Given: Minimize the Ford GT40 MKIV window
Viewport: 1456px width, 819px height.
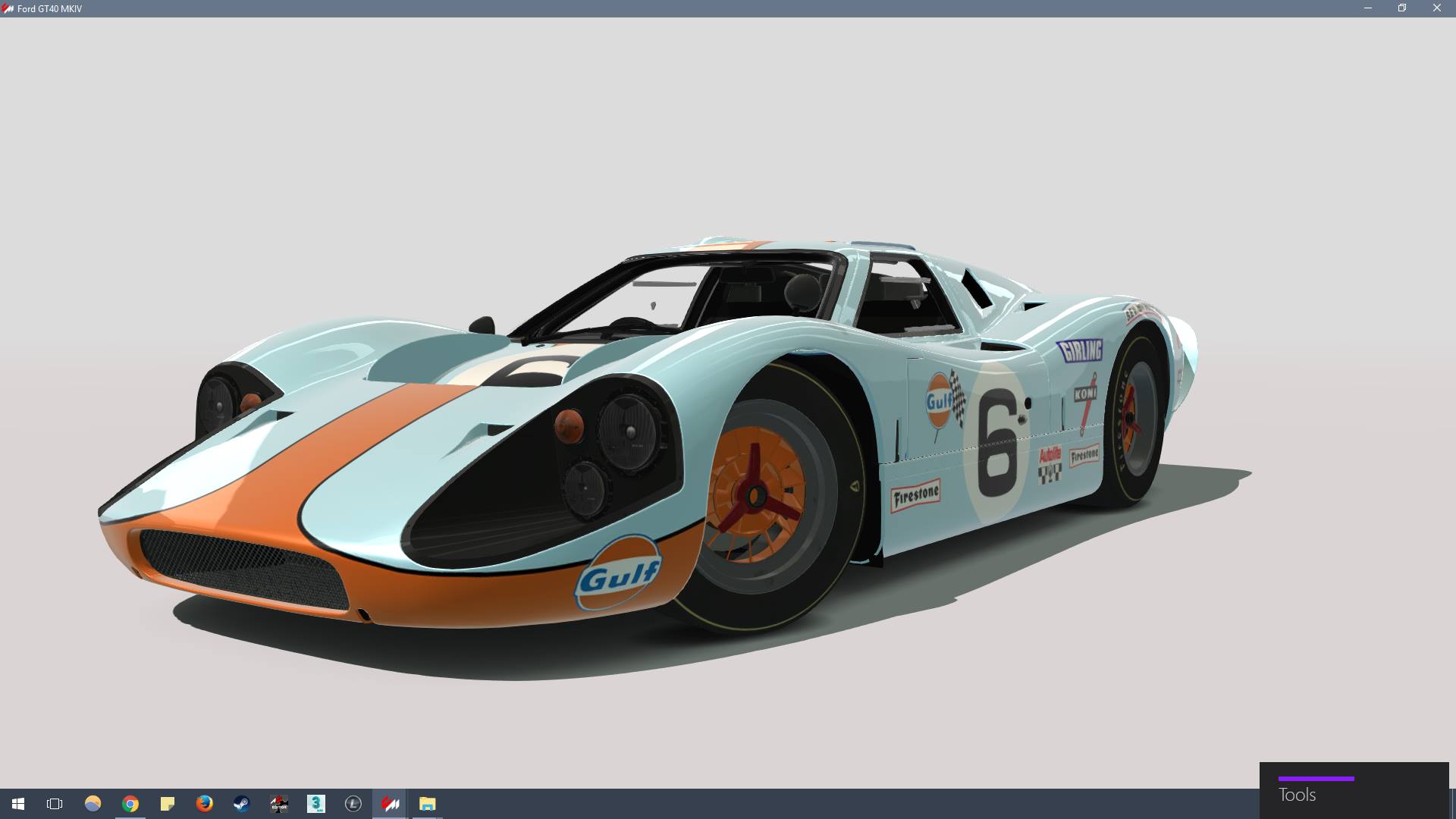Looking at the screenshot, I should [x=1368, y=8].
